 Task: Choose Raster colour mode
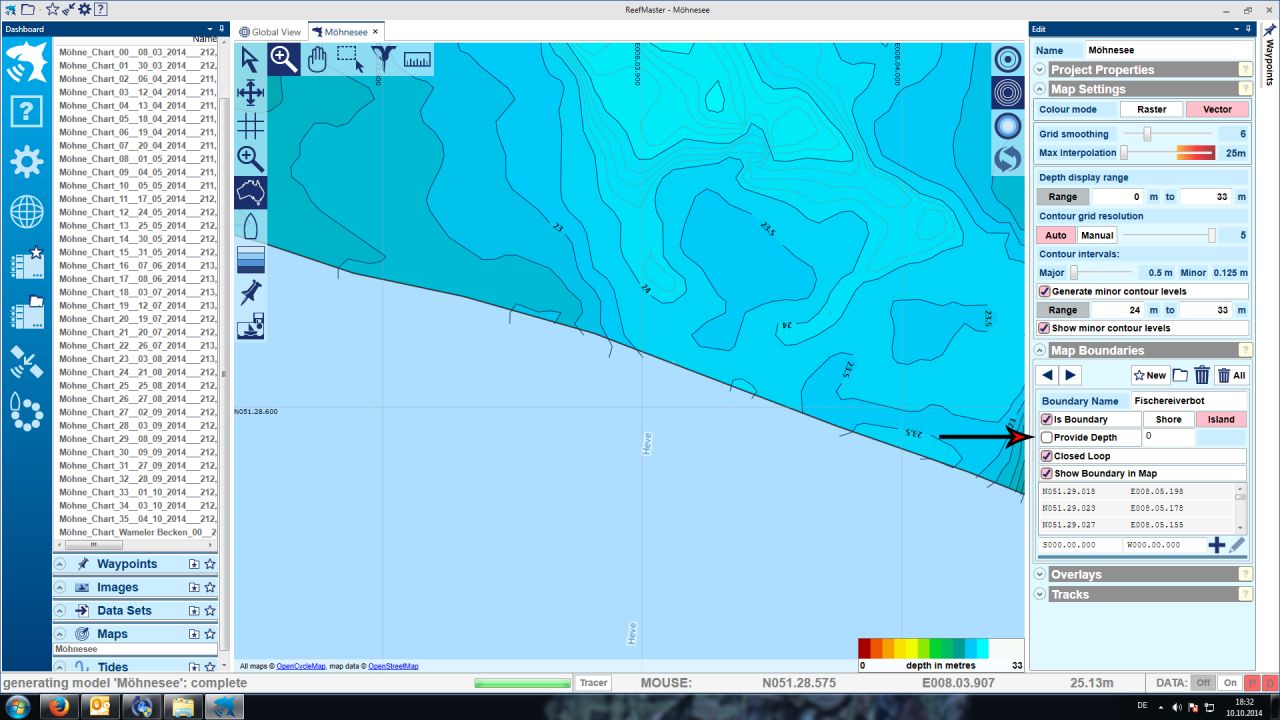point(1151,110)
